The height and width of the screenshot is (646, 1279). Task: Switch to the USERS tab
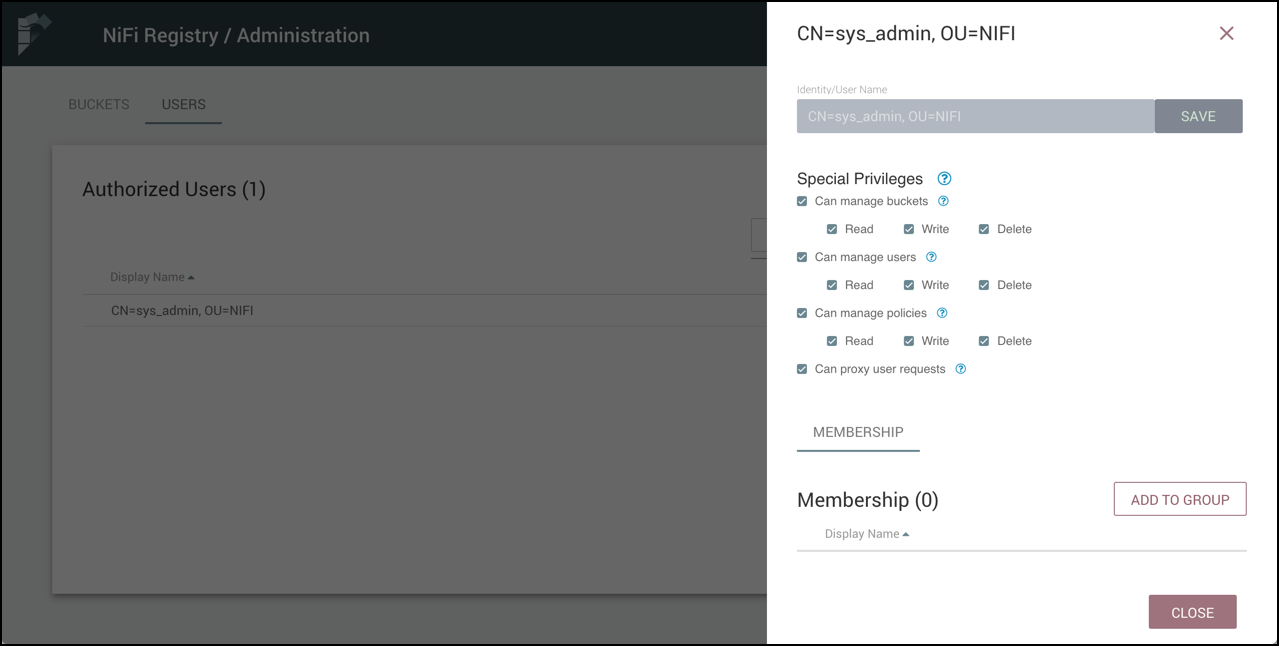[183, 104]
